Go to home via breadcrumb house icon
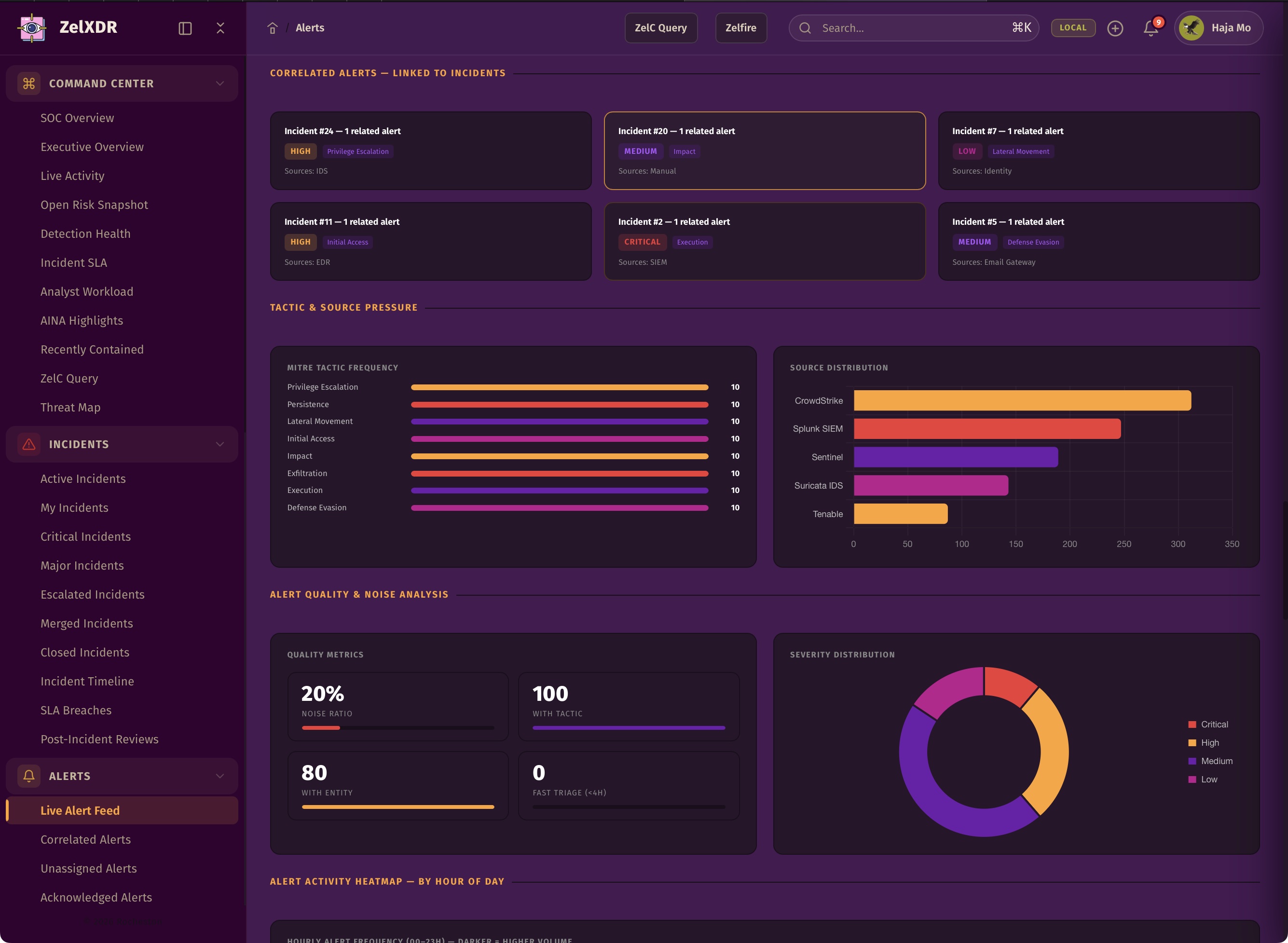Screen dimensions: 1288x943 (x=273, y=28)
